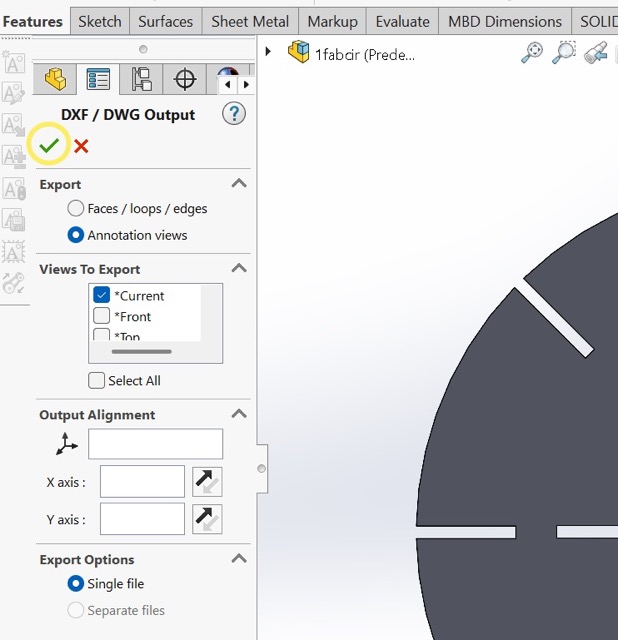Viewport: 618px width, 640px height.
Task: Check the Select All checkbox
Action: 96,380
